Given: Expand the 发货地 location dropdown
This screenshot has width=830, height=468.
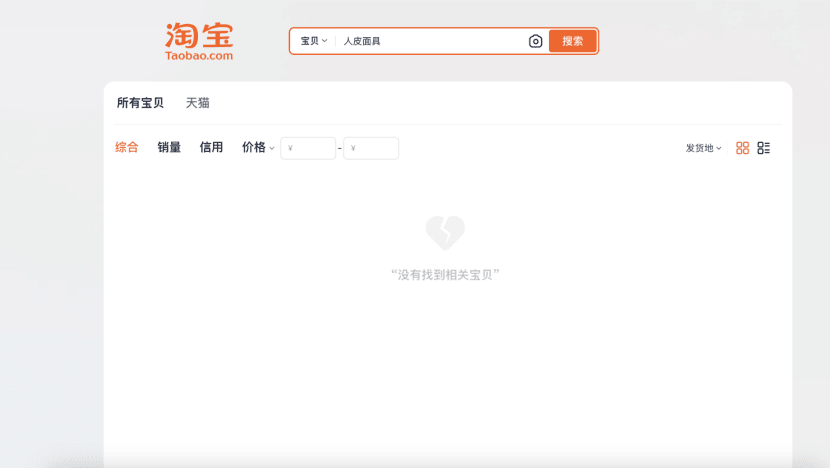Looking at the screenshot, I should [703, 148].
